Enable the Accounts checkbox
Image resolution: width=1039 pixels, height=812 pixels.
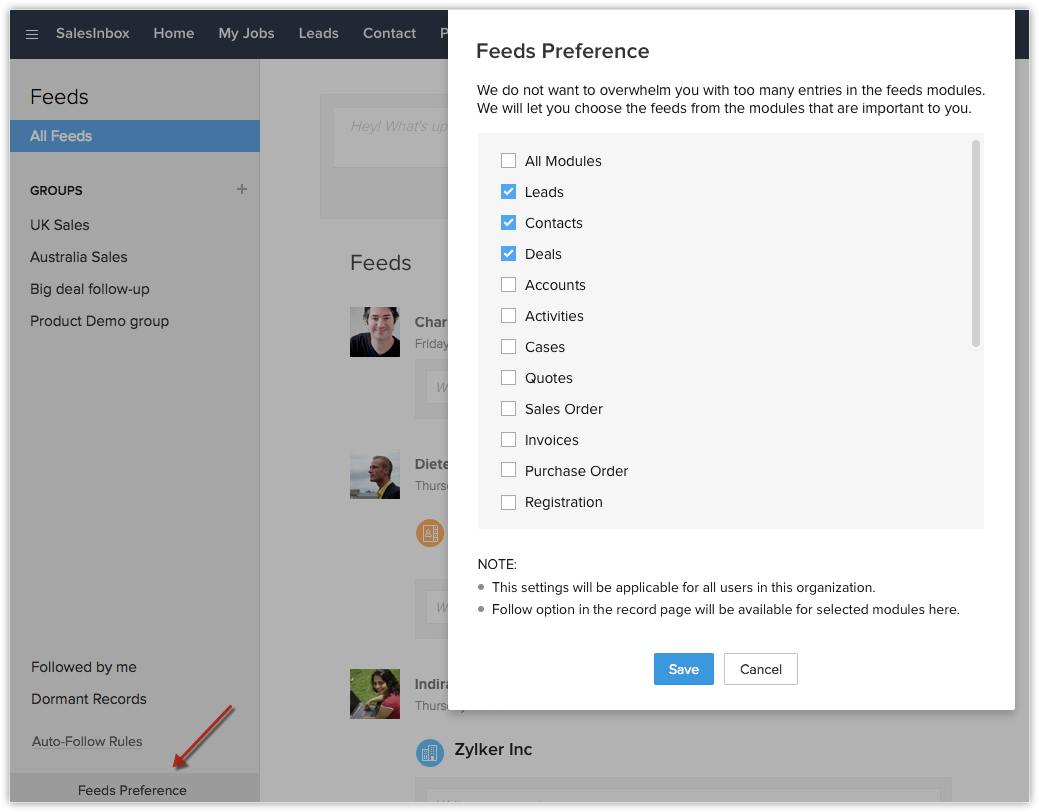(508, 285)
